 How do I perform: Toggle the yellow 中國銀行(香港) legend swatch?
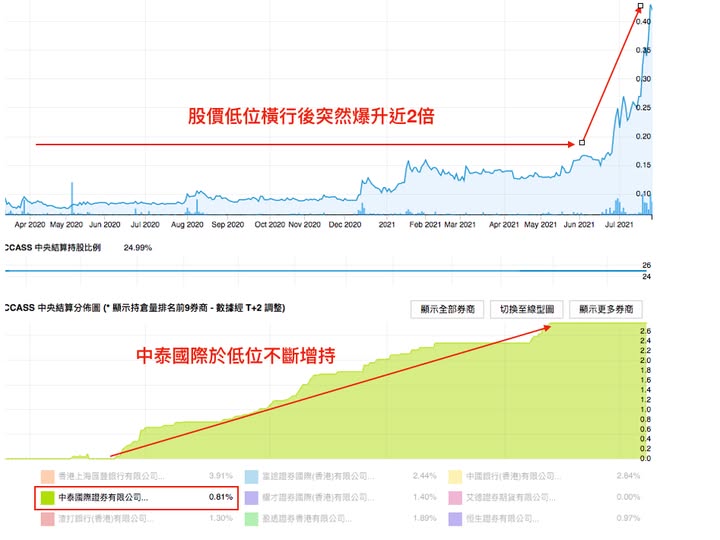455,477
